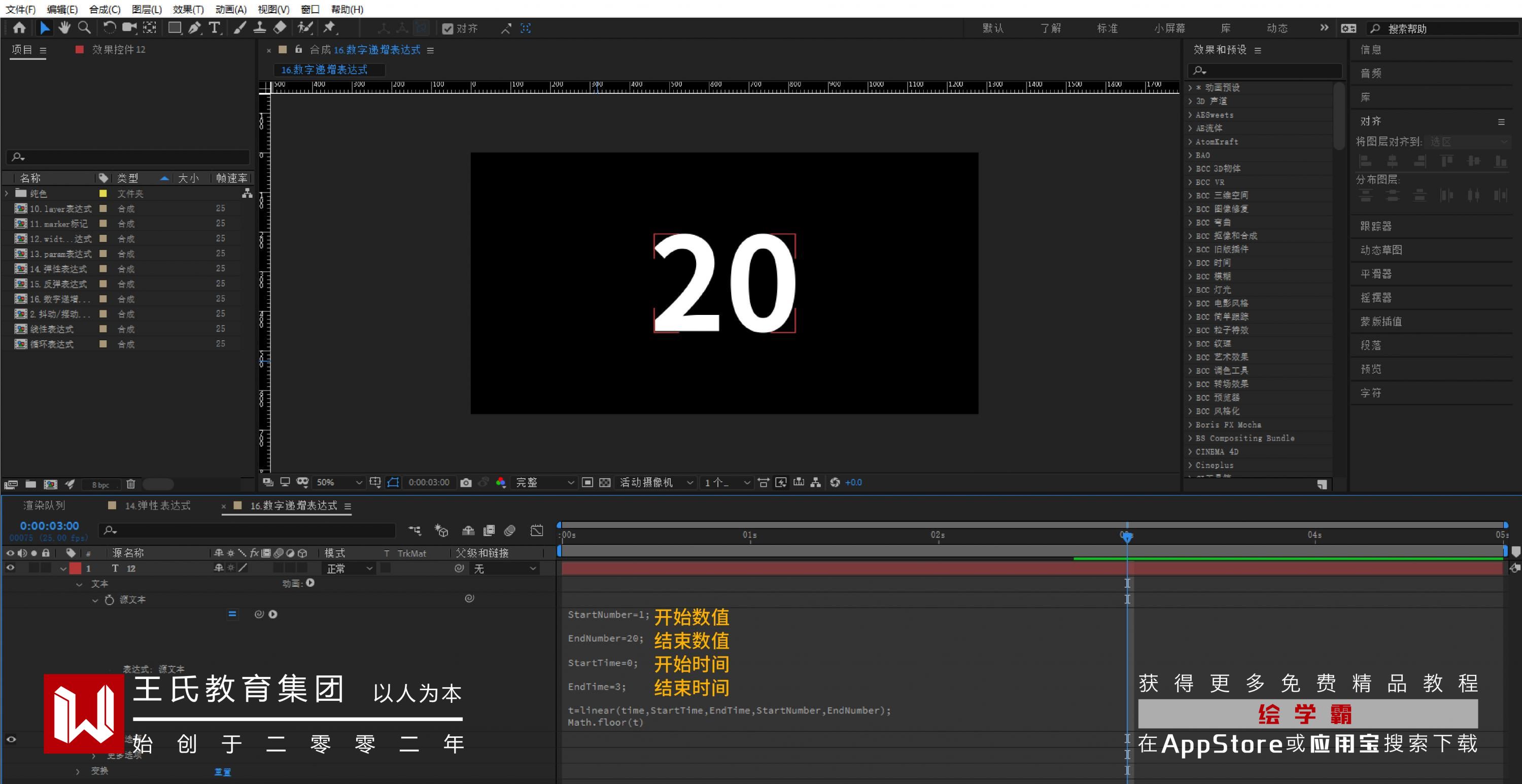Image resolution: width=1522 pixels, height=784 pixels.
Task: Switch to the 标准 workspace
Action: tap(1107, 28)
